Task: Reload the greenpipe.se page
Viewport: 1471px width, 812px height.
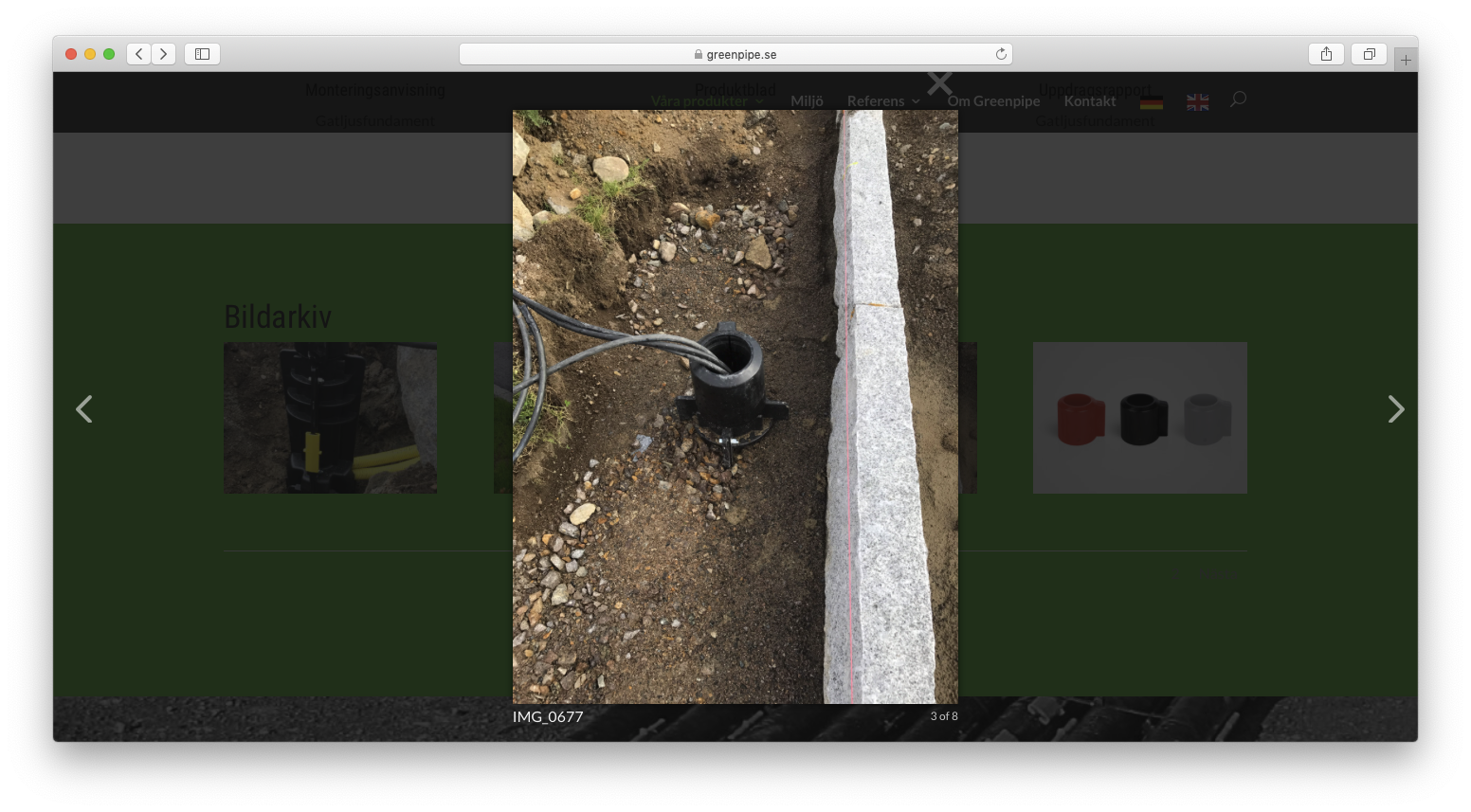Action: click(1001, 54)
